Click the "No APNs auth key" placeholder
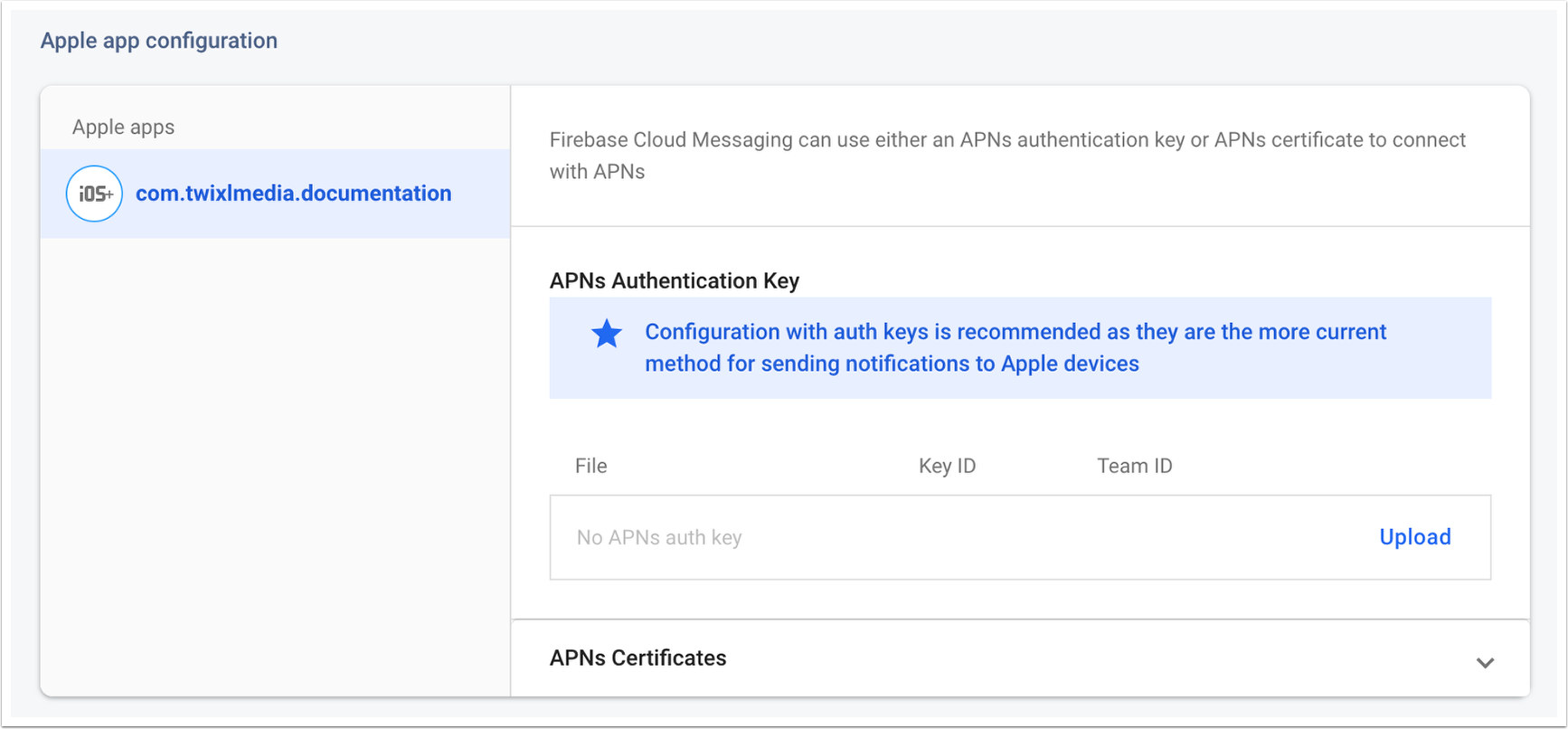This screenshot has height=729, width=1568. click(x=659, y=537)
